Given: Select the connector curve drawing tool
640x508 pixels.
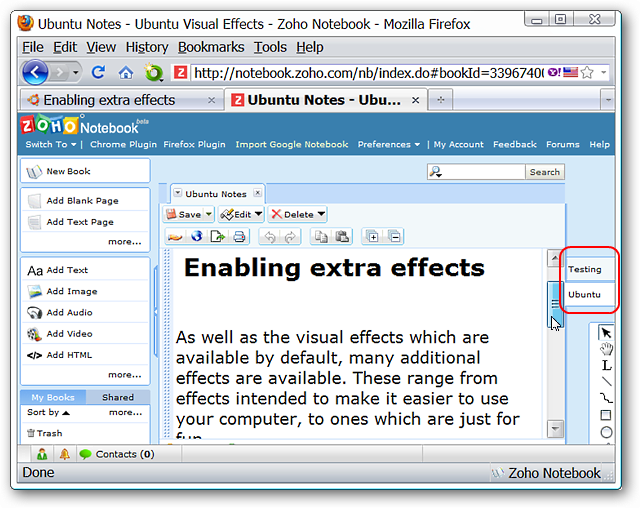Looking at the screenshot, I should click(x=607, y=398).
